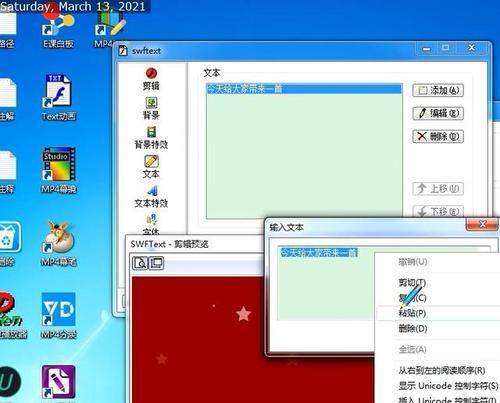500x403 pixels.
Task: Open the dark round U desktop icon
Action: (10, 382)
